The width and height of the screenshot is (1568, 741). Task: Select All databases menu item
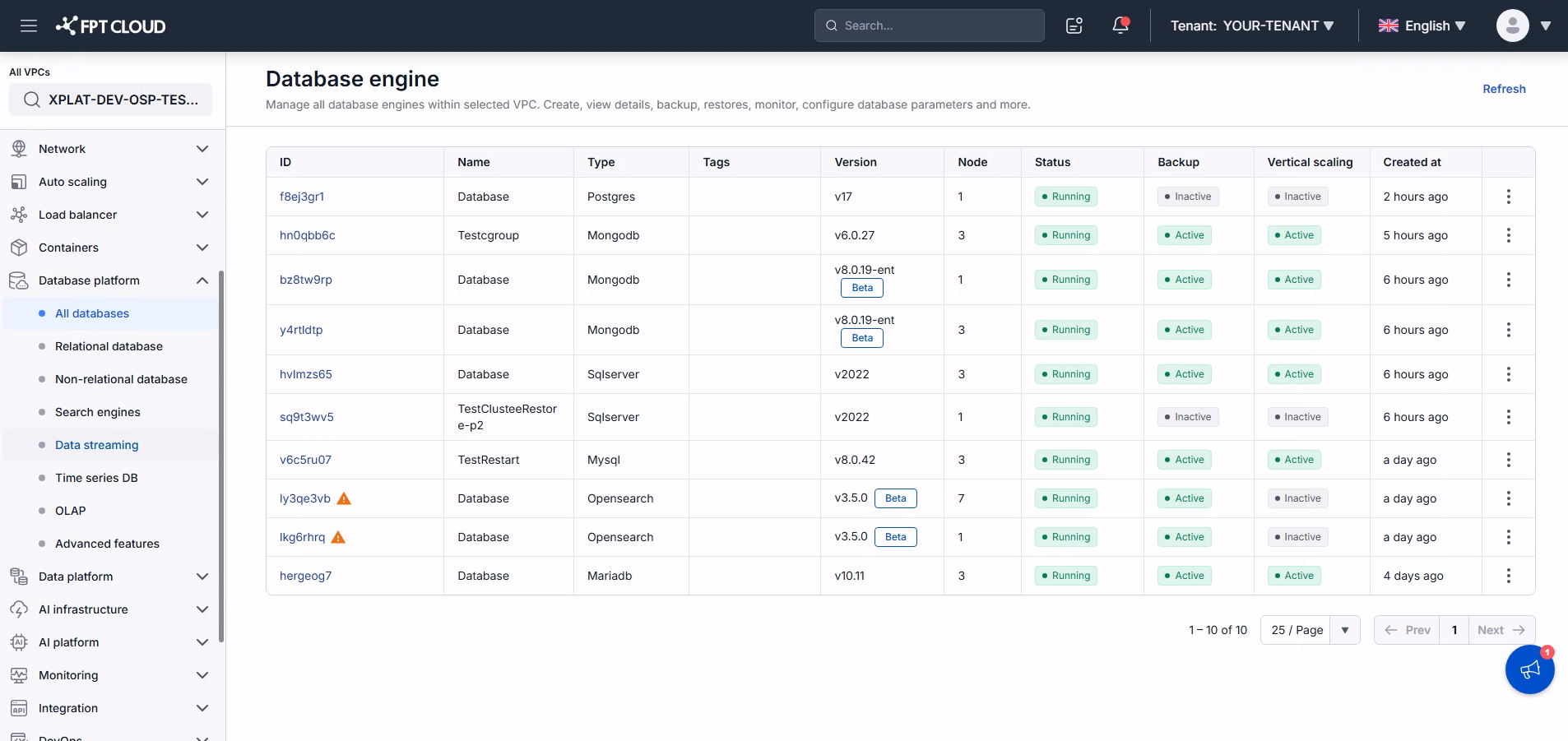pos(110,313)
